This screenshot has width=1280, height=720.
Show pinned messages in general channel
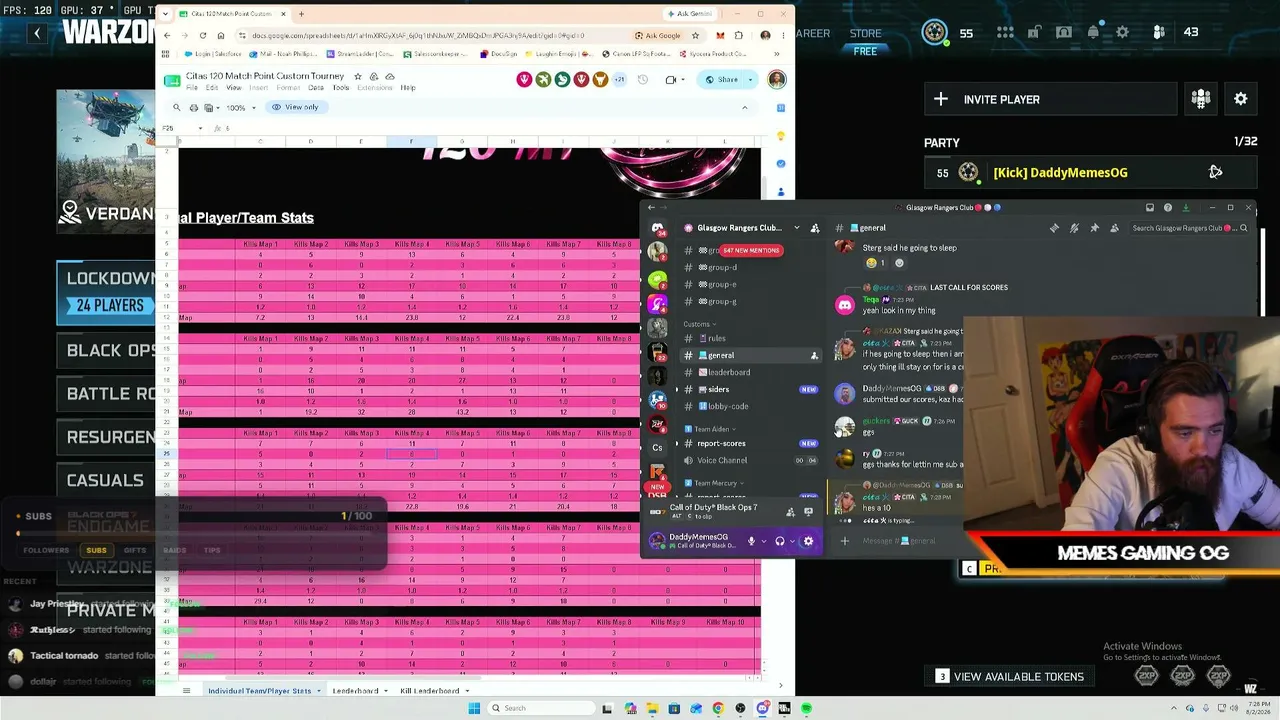(x=1094, y=228)
